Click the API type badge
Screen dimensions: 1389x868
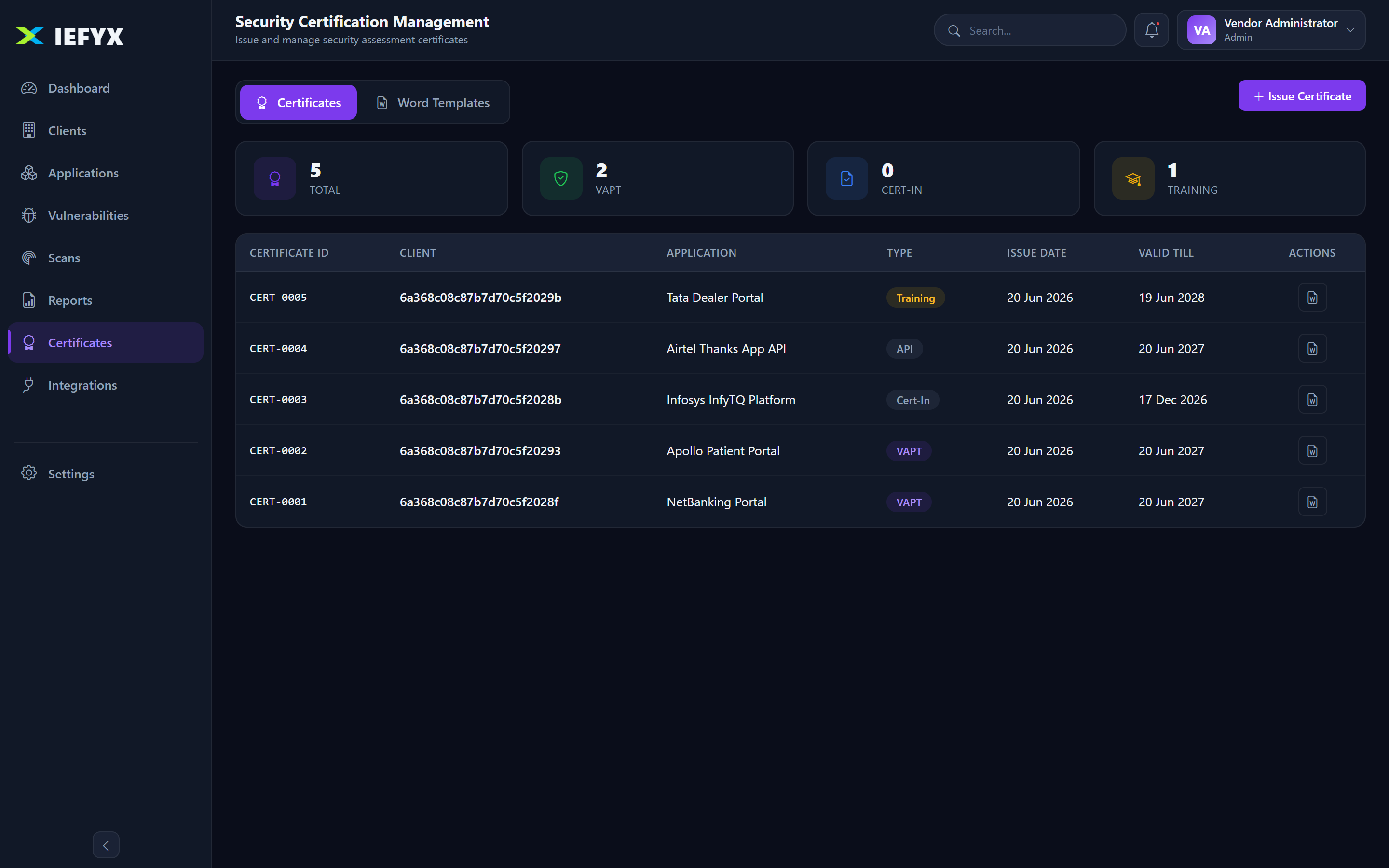[905, 349]
